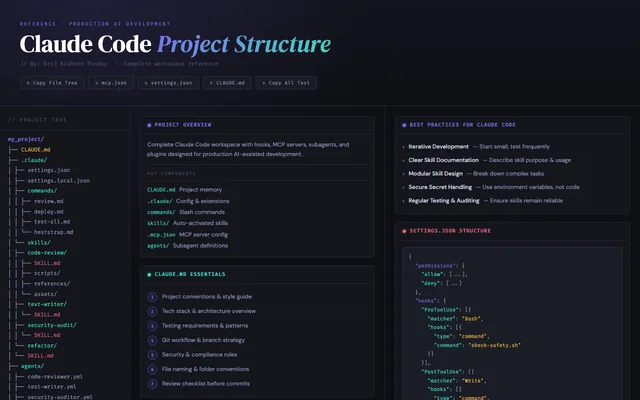
Task: Click numbered circle 5 for Security rules
Action: [x=152, y=355]
